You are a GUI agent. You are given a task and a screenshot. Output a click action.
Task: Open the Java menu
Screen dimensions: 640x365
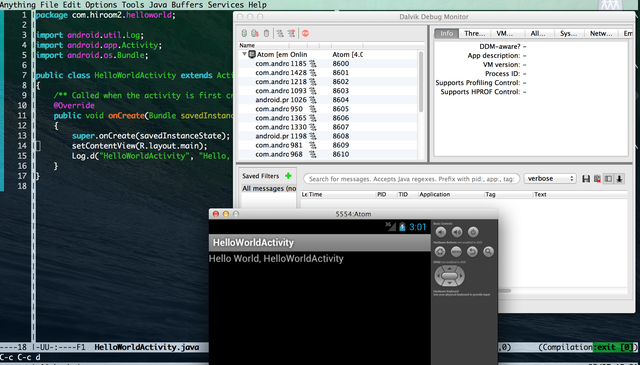158,5
